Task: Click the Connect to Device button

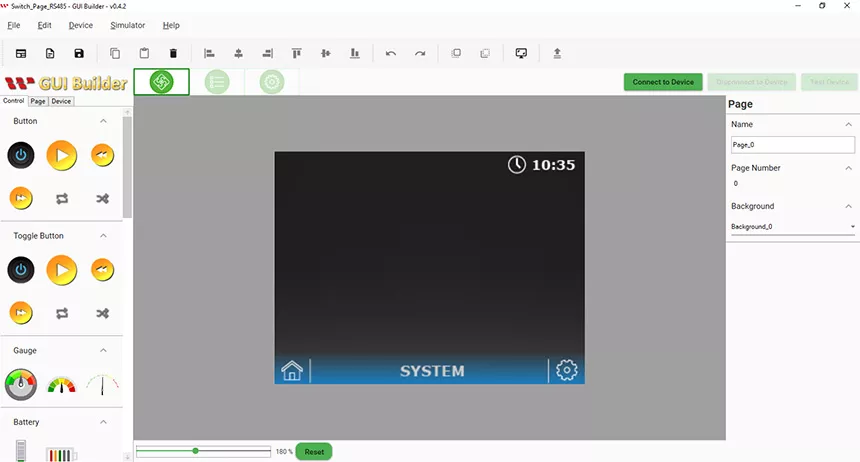Action: point(663,82)
